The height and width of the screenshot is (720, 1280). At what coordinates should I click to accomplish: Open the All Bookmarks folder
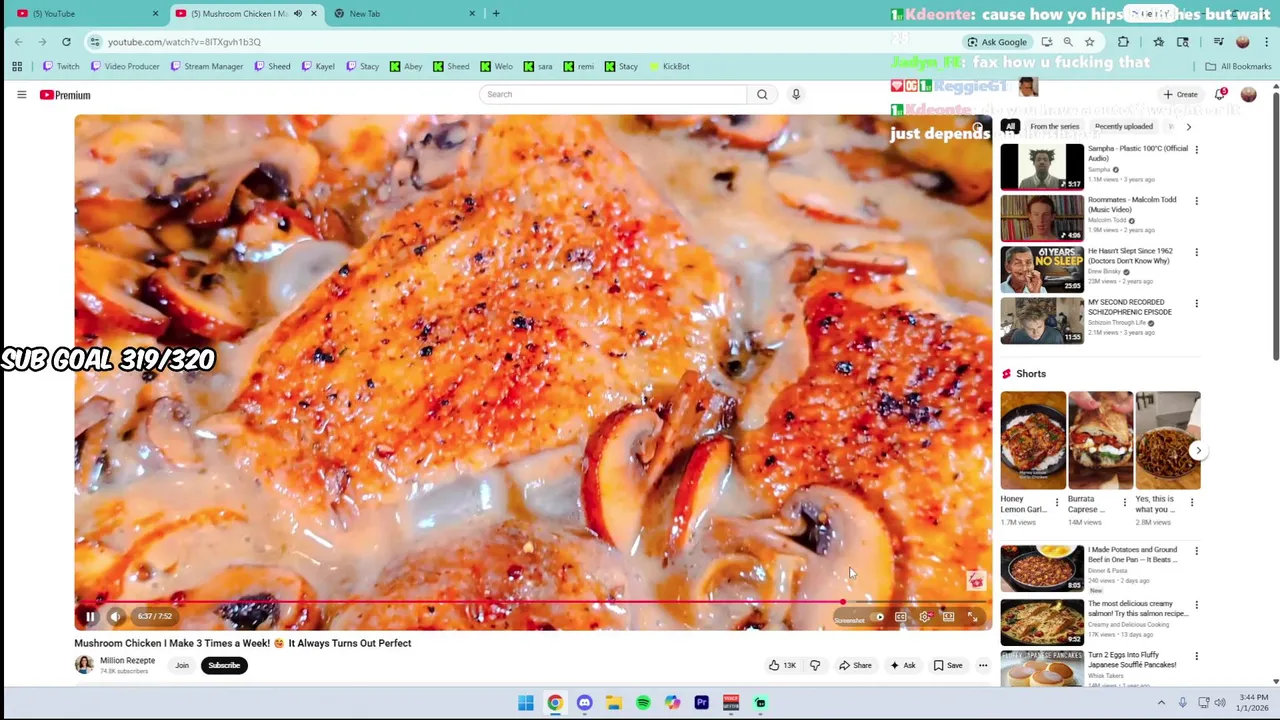coord(1238,66)
